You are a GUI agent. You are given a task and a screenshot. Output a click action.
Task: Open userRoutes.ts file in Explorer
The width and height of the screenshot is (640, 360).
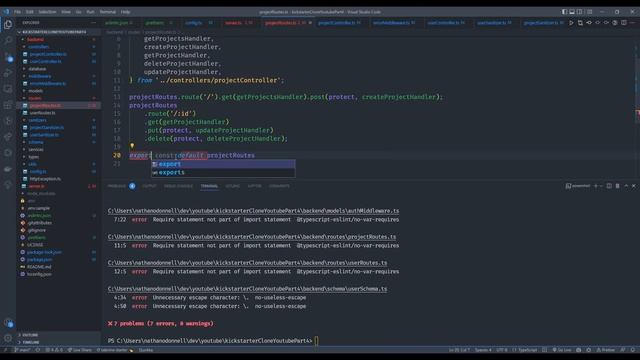click(42, 113)
